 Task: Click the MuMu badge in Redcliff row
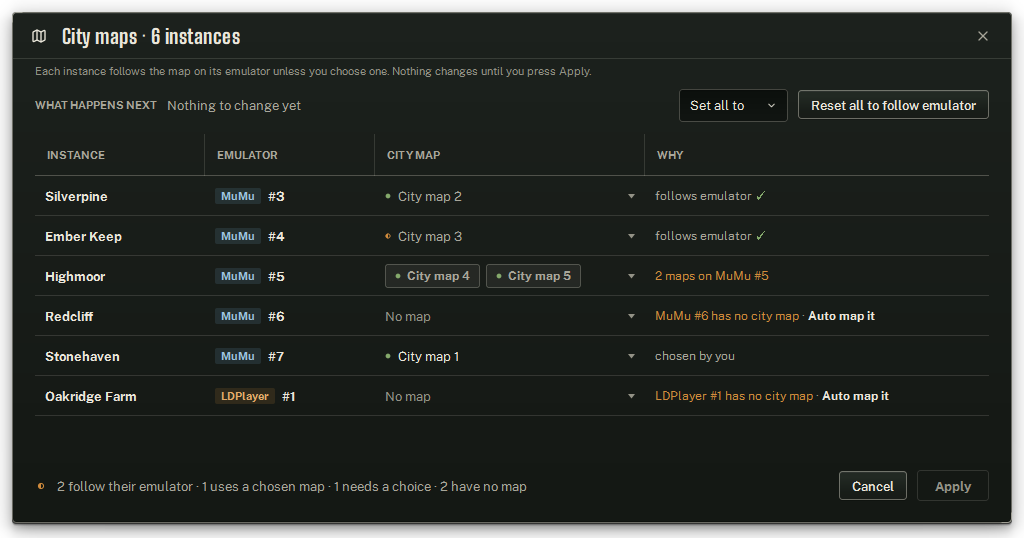point(238,316)
